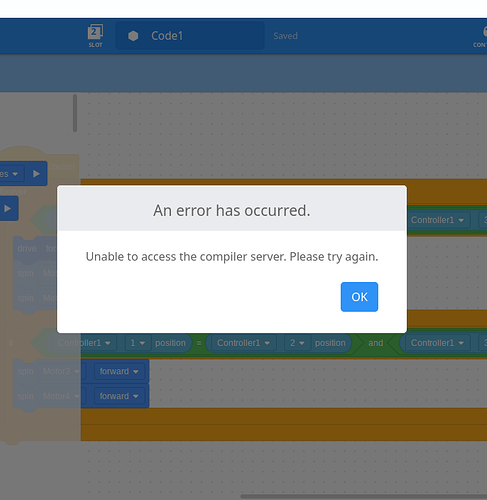
Task: Click the 'An error has occurred.' dialog header
Action: tap(232, 210)
